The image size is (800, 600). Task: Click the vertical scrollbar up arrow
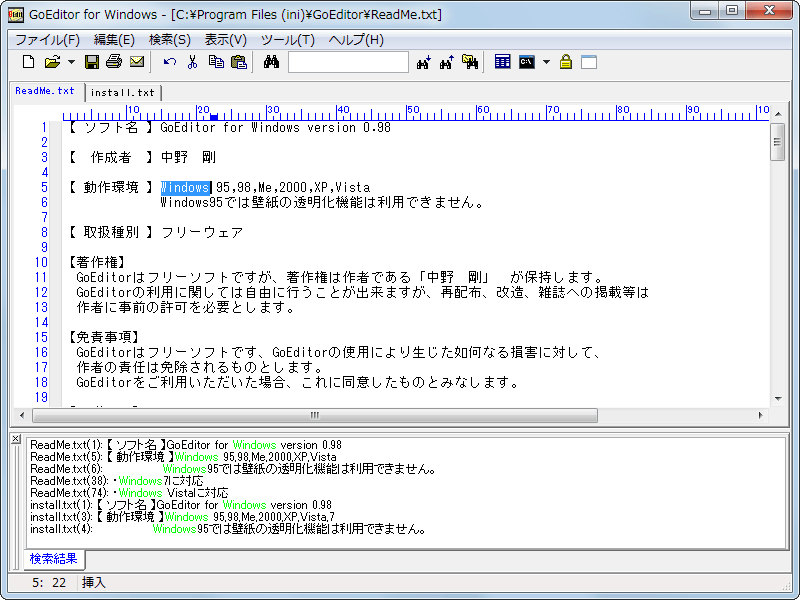click(x=778, y=114)
